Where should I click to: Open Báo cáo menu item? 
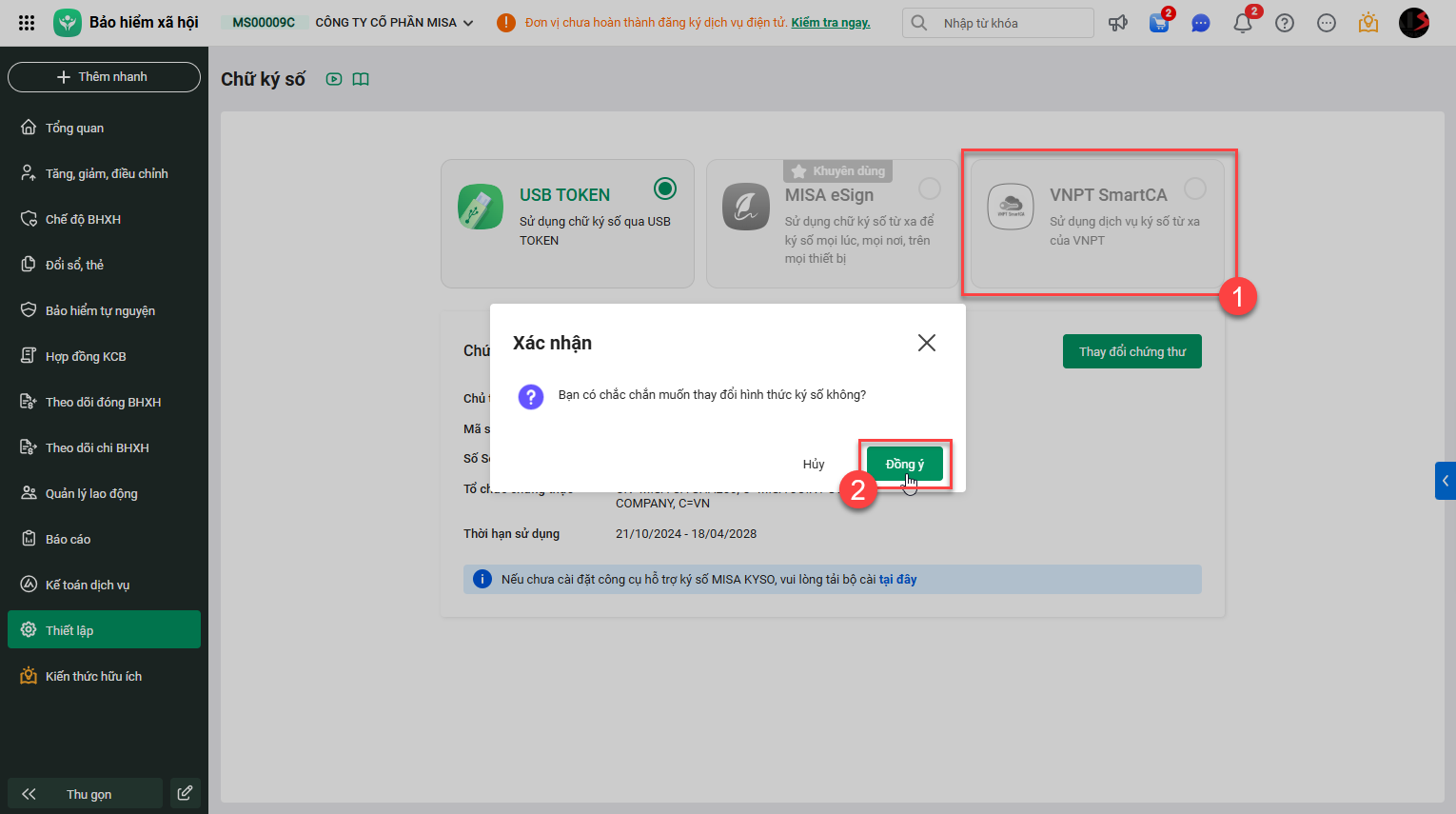105,539
